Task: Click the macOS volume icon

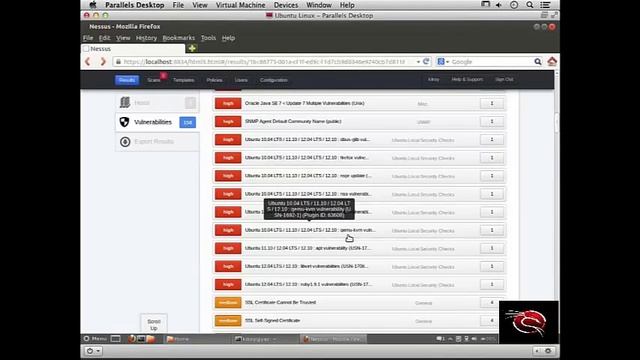Action: pos(499,5)
